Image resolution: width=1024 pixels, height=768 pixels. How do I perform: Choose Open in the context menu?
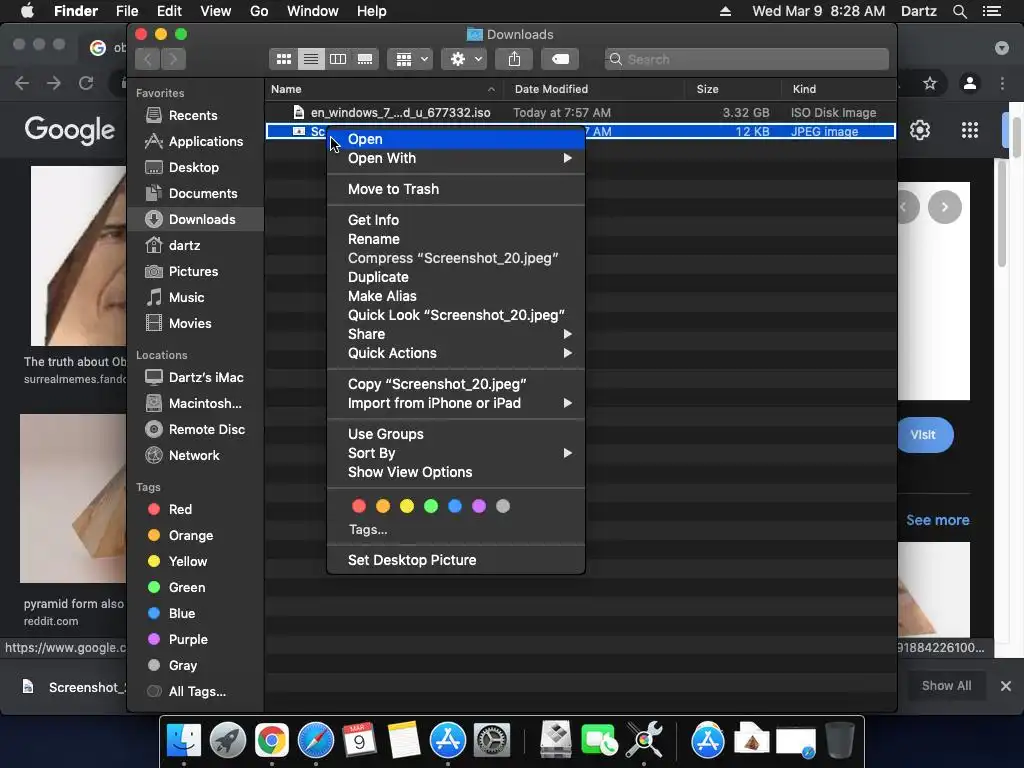pos(456,139)
